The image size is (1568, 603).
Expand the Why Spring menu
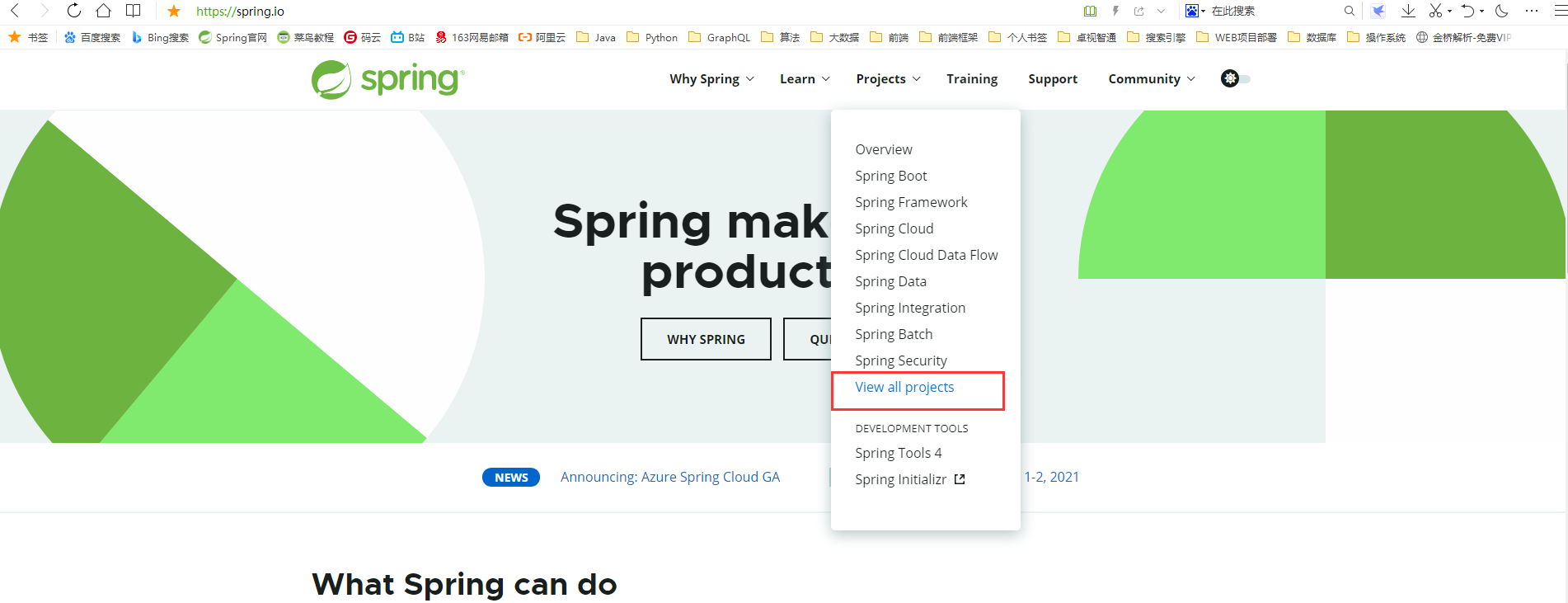(x=711, y=78)
